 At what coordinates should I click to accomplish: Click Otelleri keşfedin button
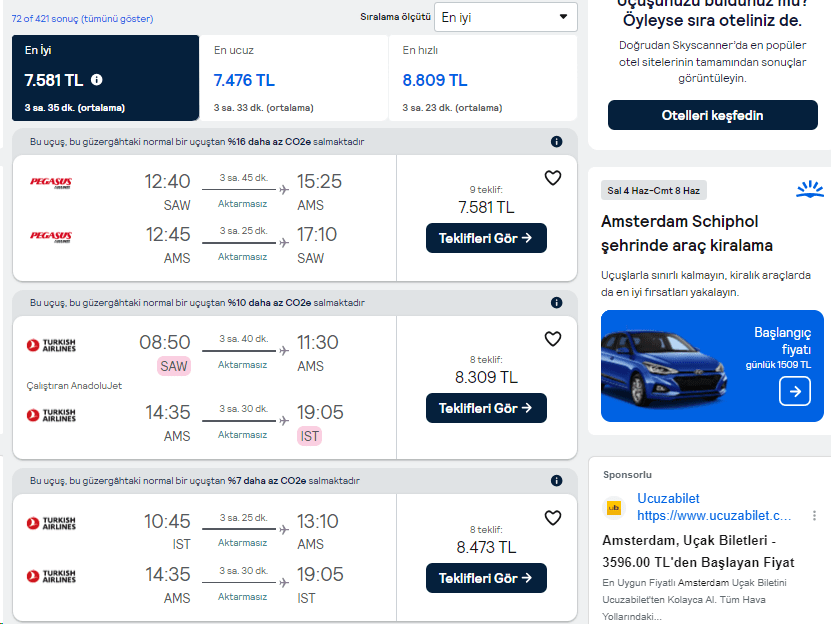(x=712, y=115)
